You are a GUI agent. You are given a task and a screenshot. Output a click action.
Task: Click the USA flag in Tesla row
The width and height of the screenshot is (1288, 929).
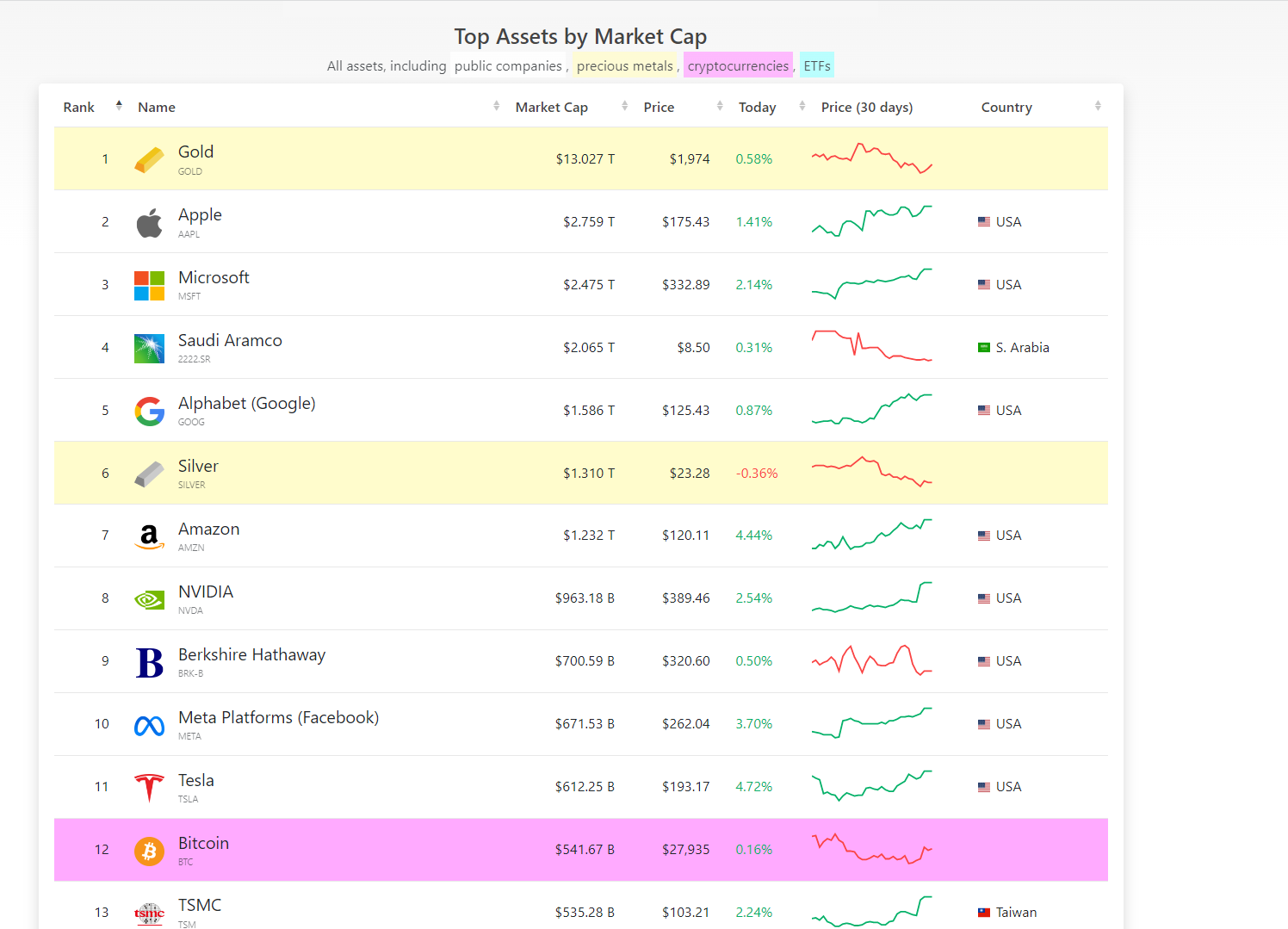984,787
